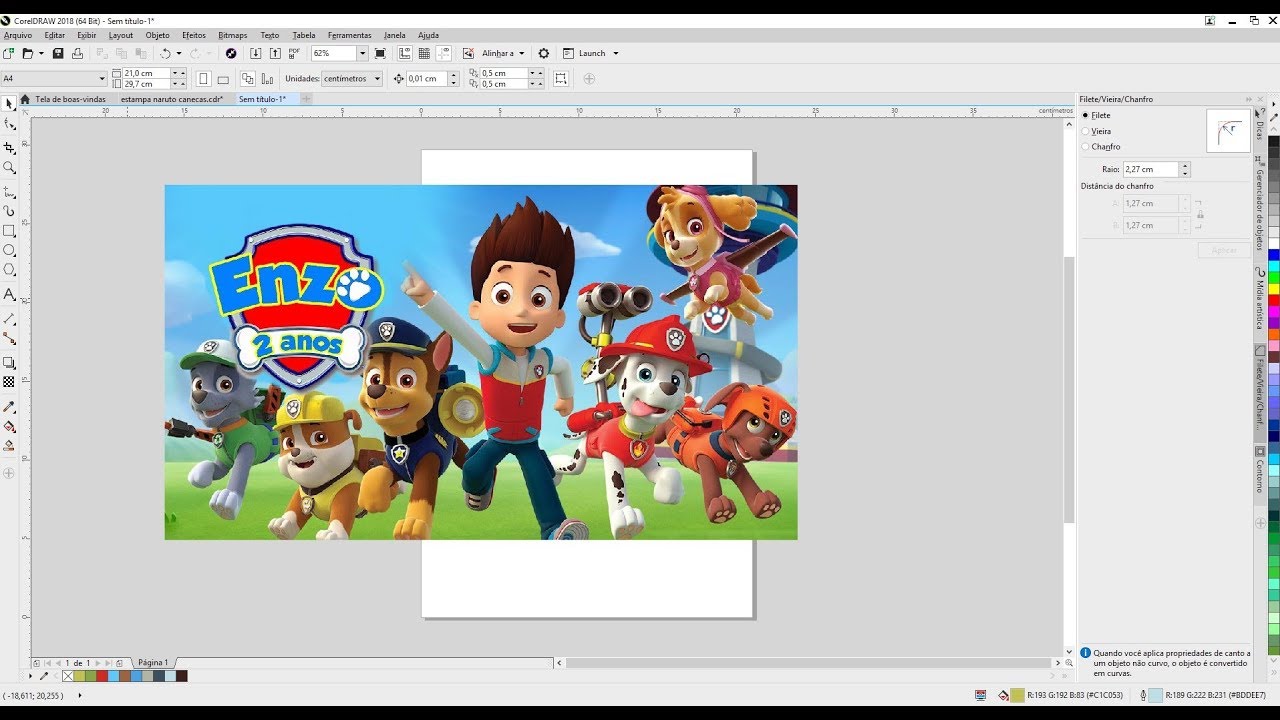This screenshot has width=1280, height=720.
Task: Select the Ellipse tool
Action: [9, 250]
